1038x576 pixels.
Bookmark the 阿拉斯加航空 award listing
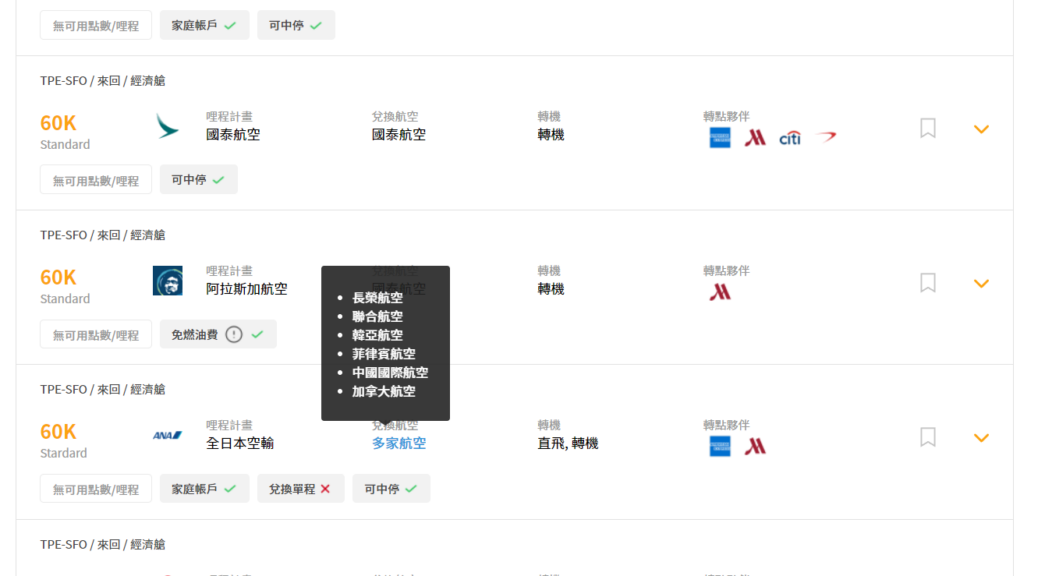click(927, 283)
